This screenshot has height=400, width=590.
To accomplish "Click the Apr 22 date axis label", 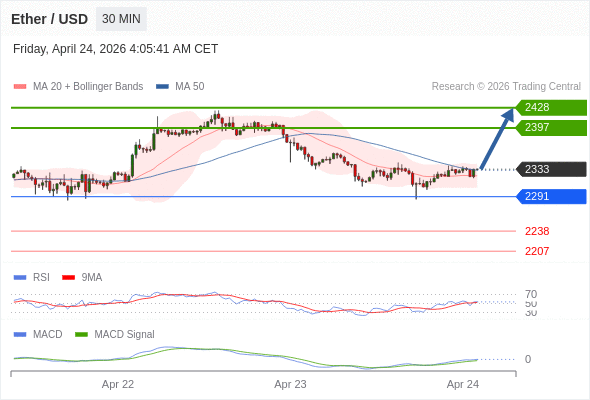I will pos(118,384).
